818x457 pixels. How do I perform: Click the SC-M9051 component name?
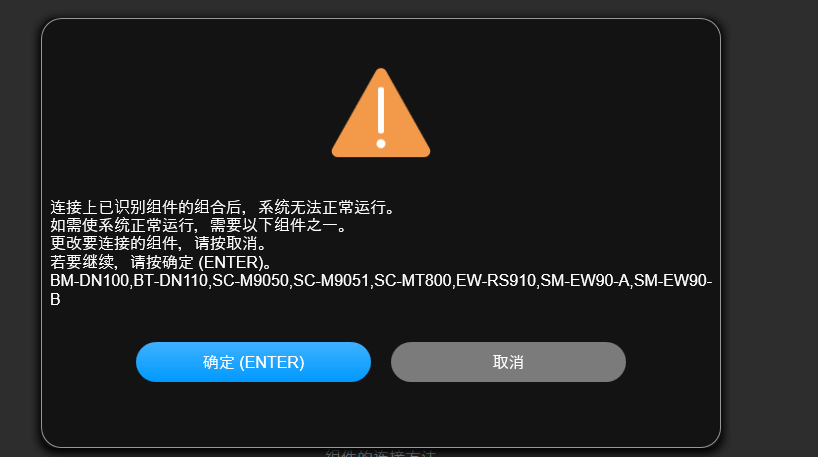[x=331, y=281]
